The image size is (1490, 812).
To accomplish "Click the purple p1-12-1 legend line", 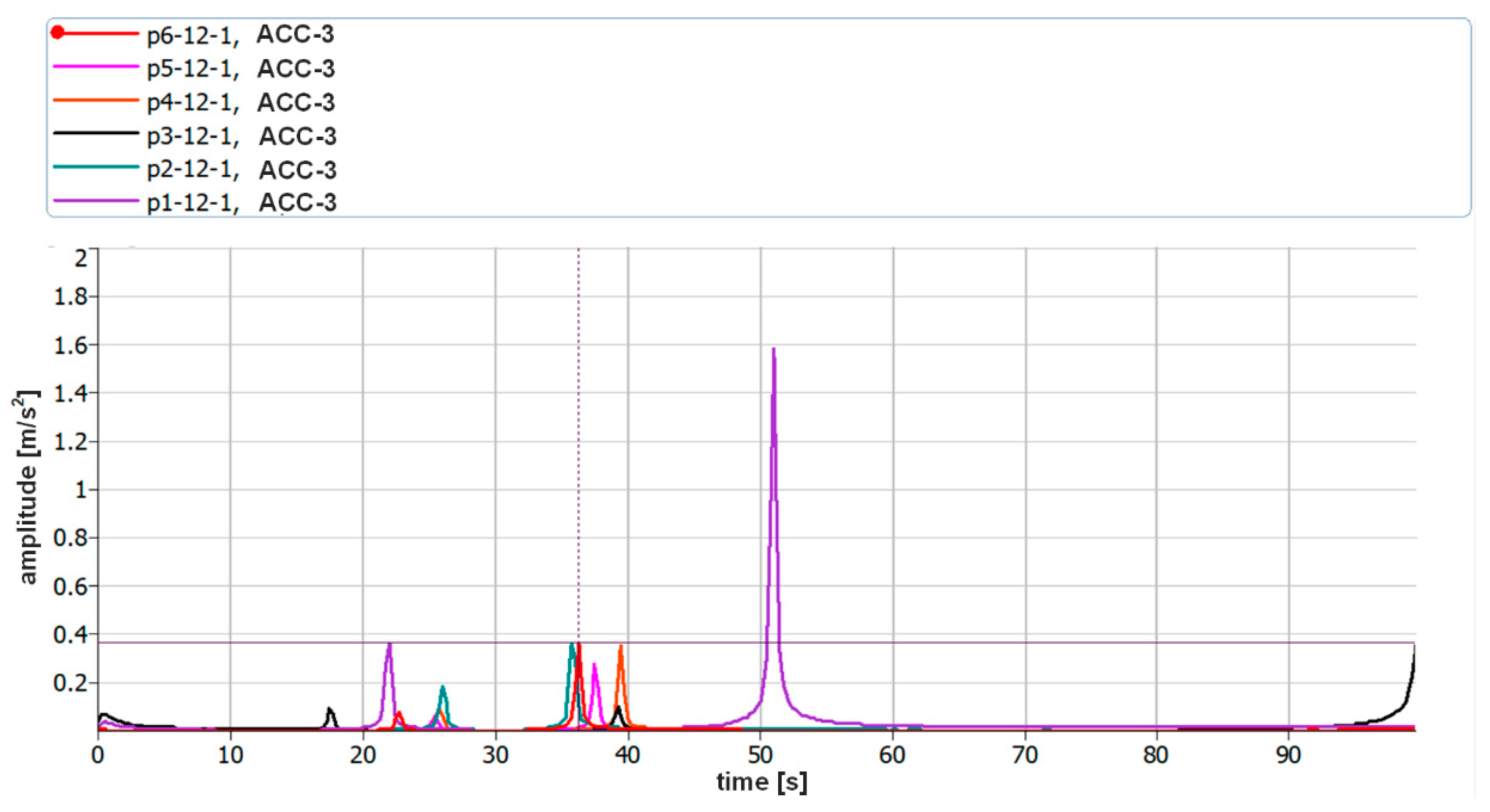I will click(96, 201).
